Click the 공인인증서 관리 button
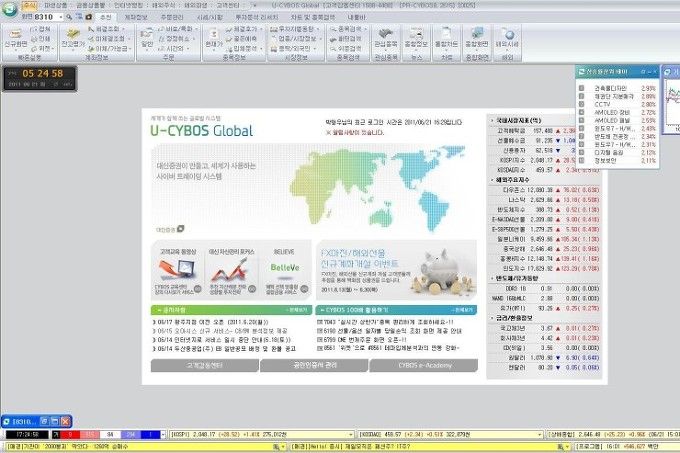Image resolution: width=680 pixels, height=453 pixels. (x=314, y=365)
